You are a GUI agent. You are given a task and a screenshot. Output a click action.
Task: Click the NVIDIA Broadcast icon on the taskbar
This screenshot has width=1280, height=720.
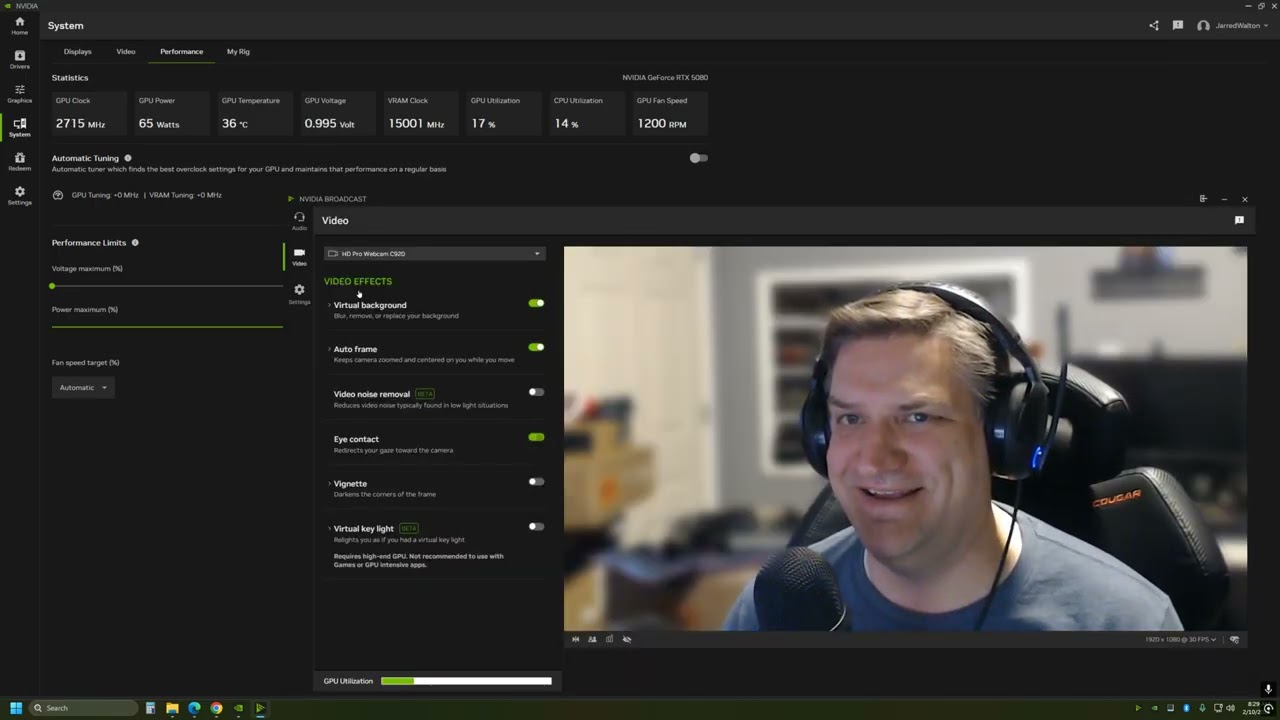coord(260,708)
